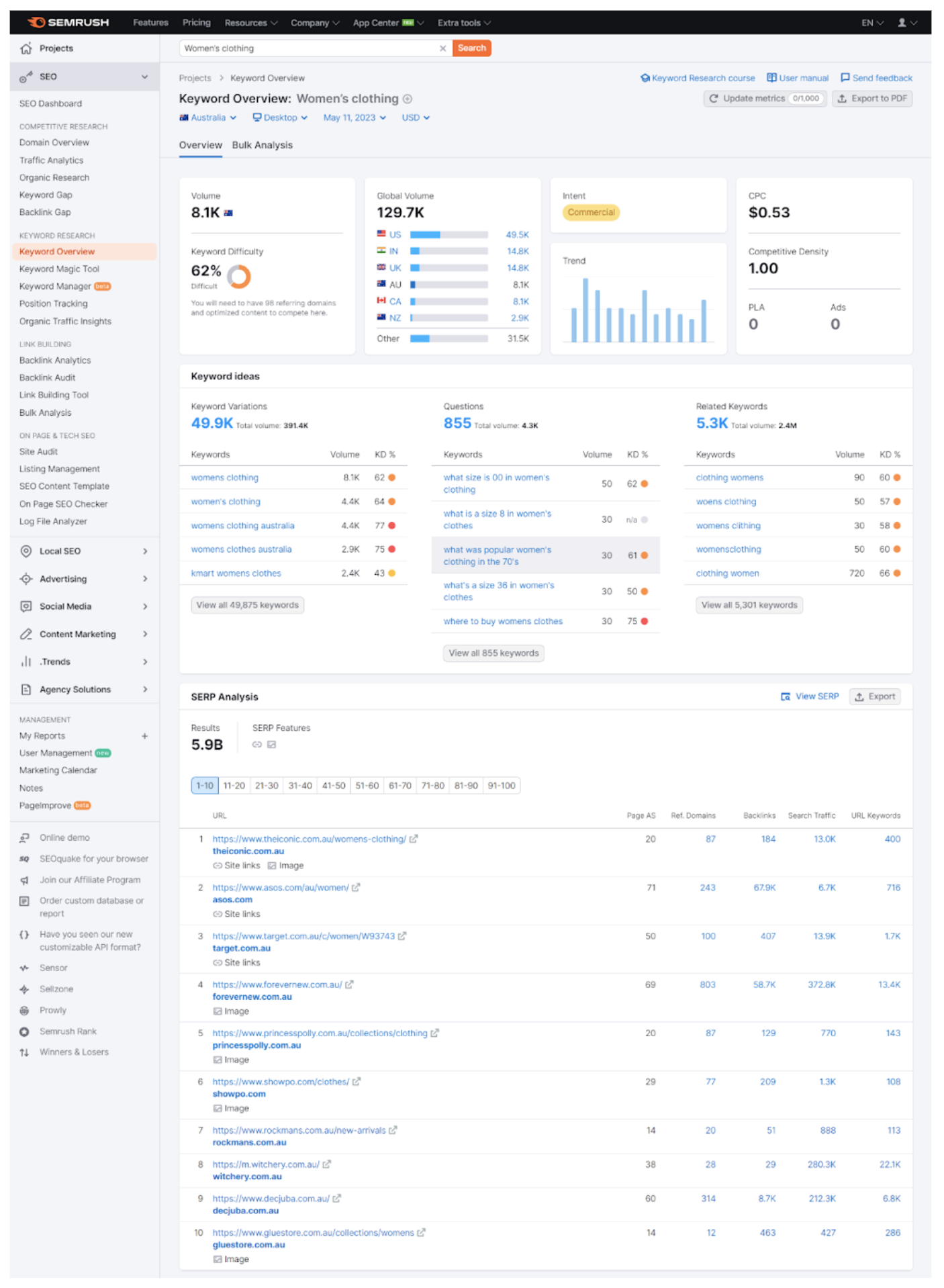
Task: Click the Local SEO pin icon
Action: coord(26,551)
